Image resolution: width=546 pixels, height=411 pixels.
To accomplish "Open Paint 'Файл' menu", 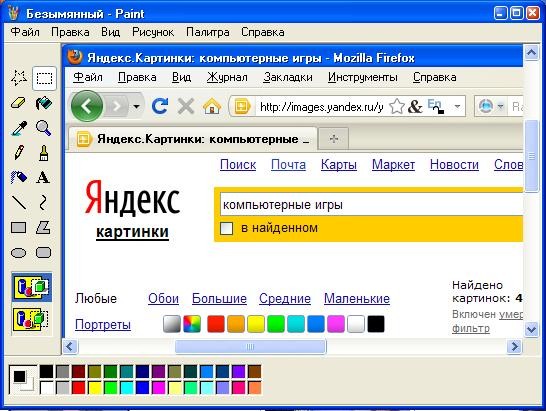I will (25, 32).
